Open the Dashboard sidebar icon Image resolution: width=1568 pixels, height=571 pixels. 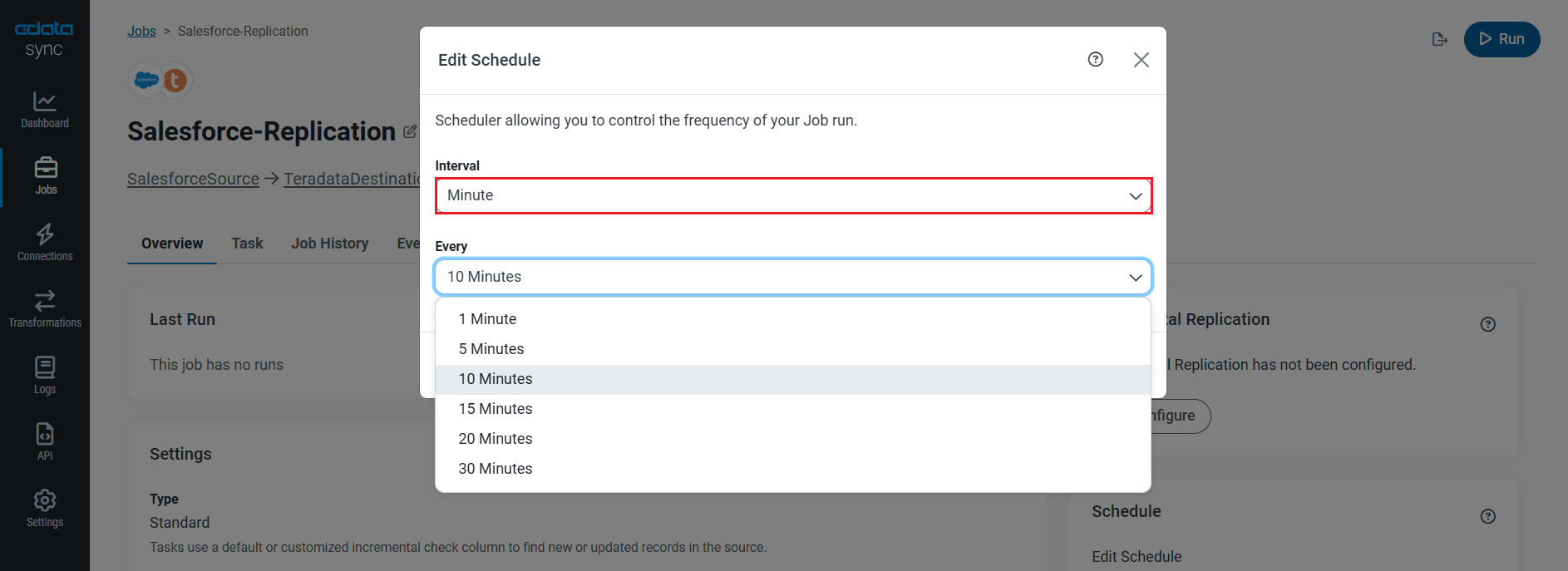click(x=45, y=110)
